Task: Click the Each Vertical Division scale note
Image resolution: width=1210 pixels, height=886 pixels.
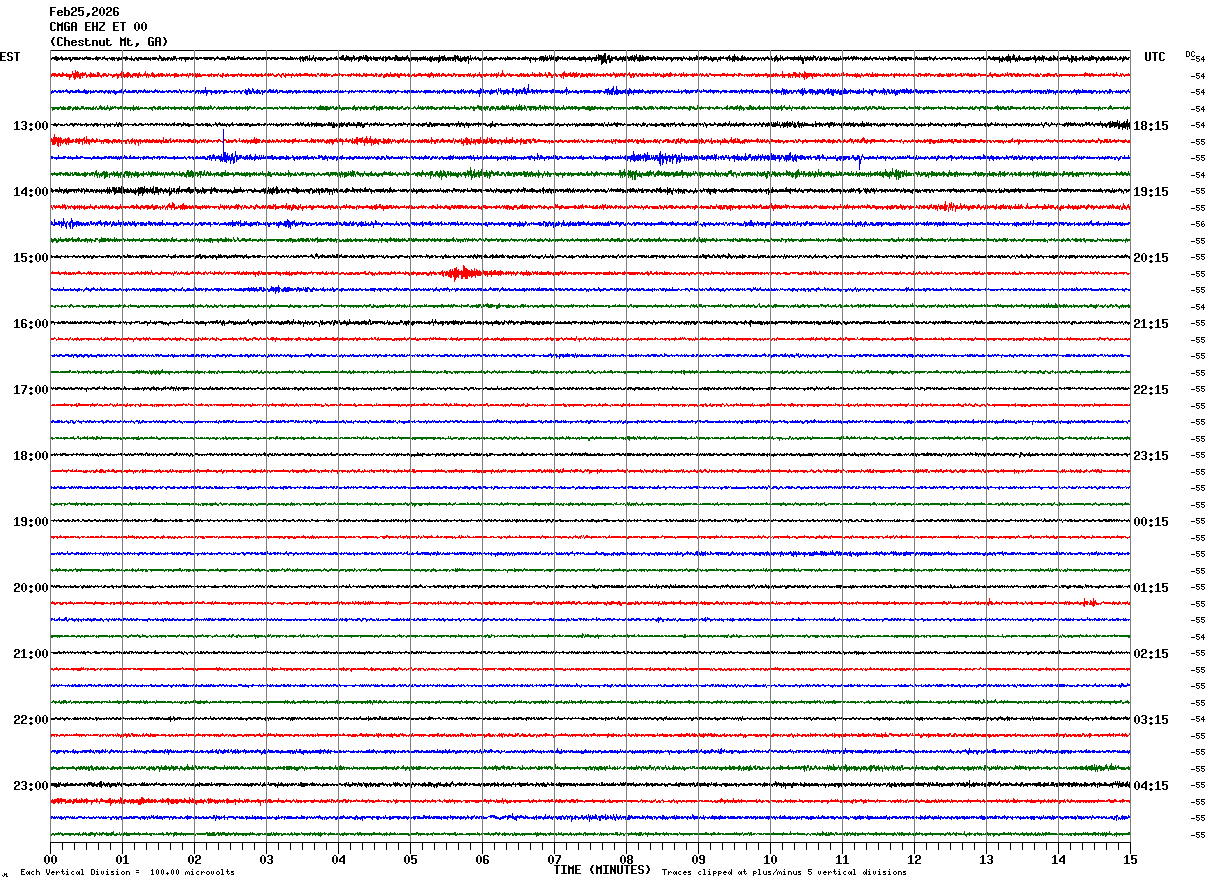Action: tap(127, 873)
